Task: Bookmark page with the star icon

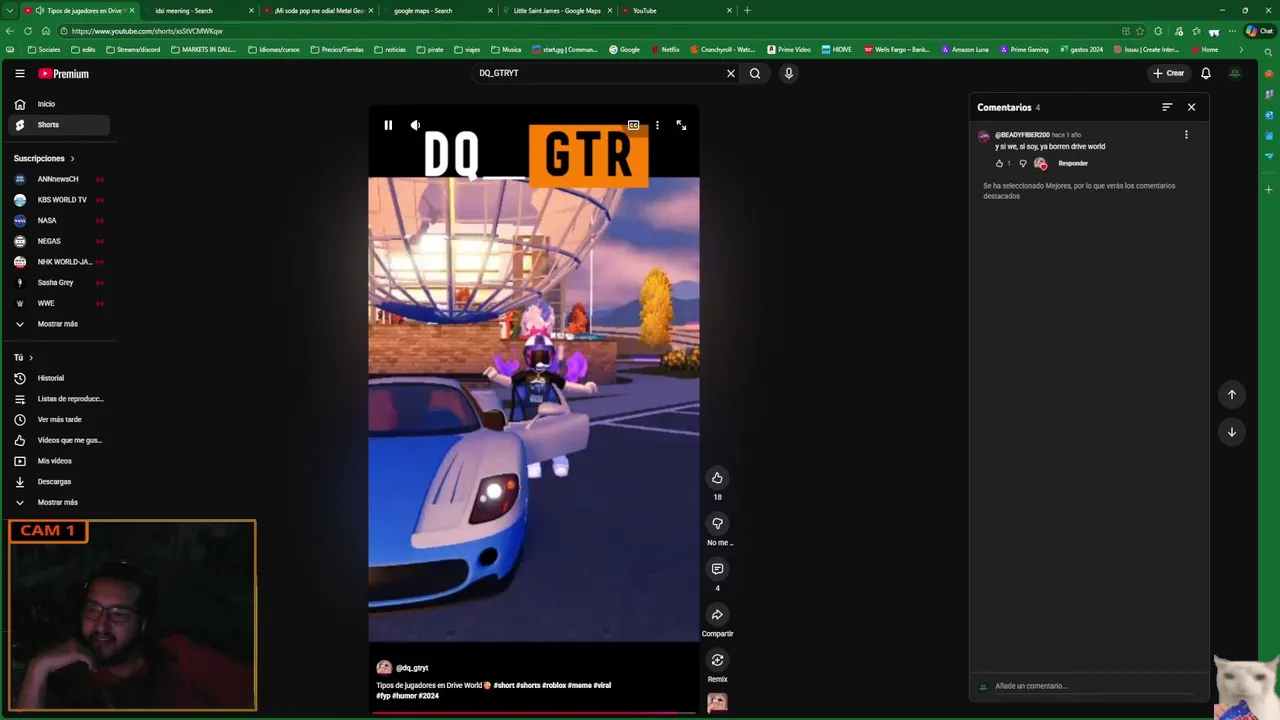Action: [x=1140, y=31]
